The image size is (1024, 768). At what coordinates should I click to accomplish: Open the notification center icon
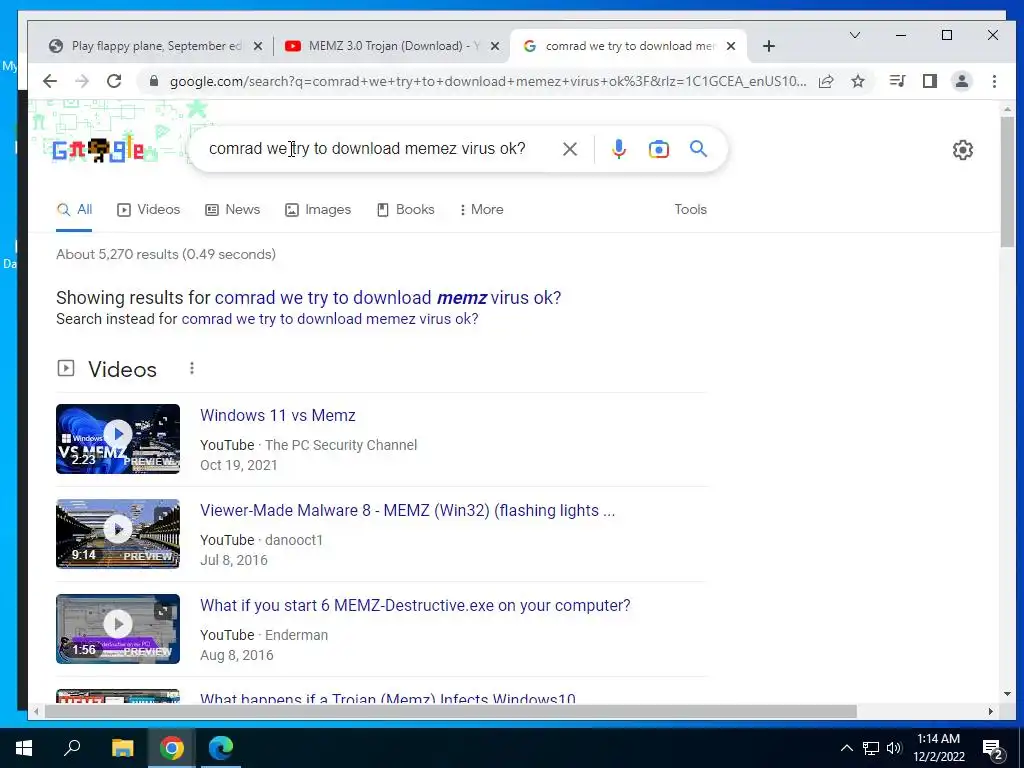click(x=993, y=750)
